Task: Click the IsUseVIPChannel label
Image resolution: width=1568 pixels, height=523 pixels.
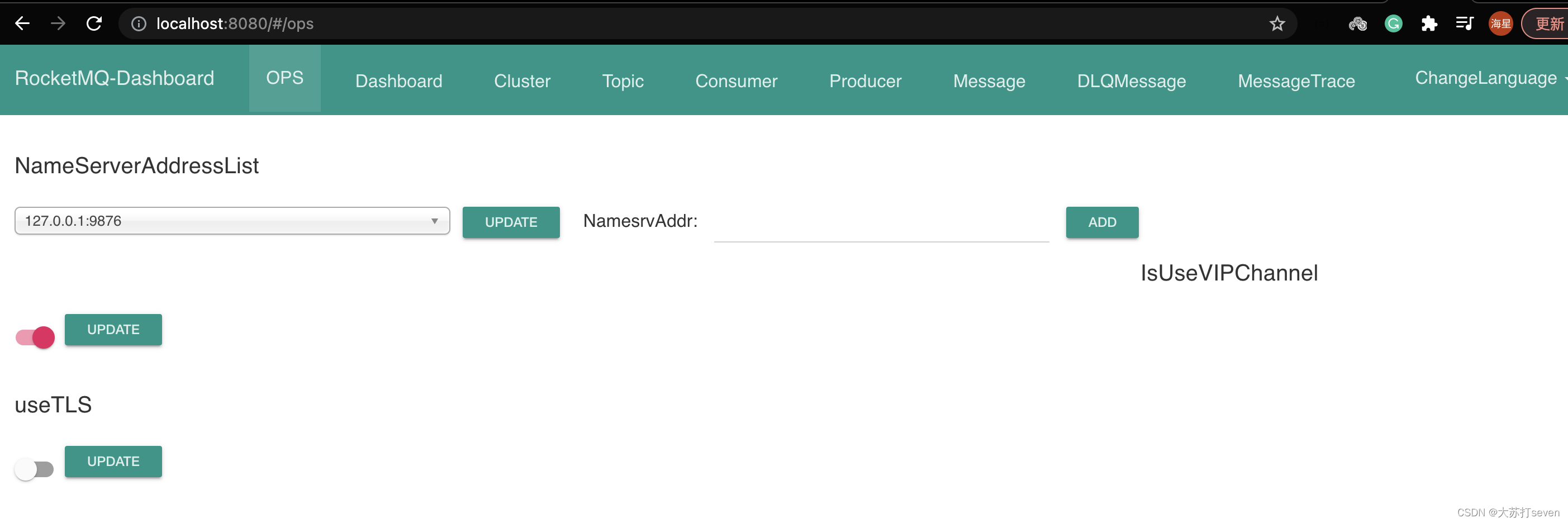Action: pyautogui.click(x=1229, y=273)
